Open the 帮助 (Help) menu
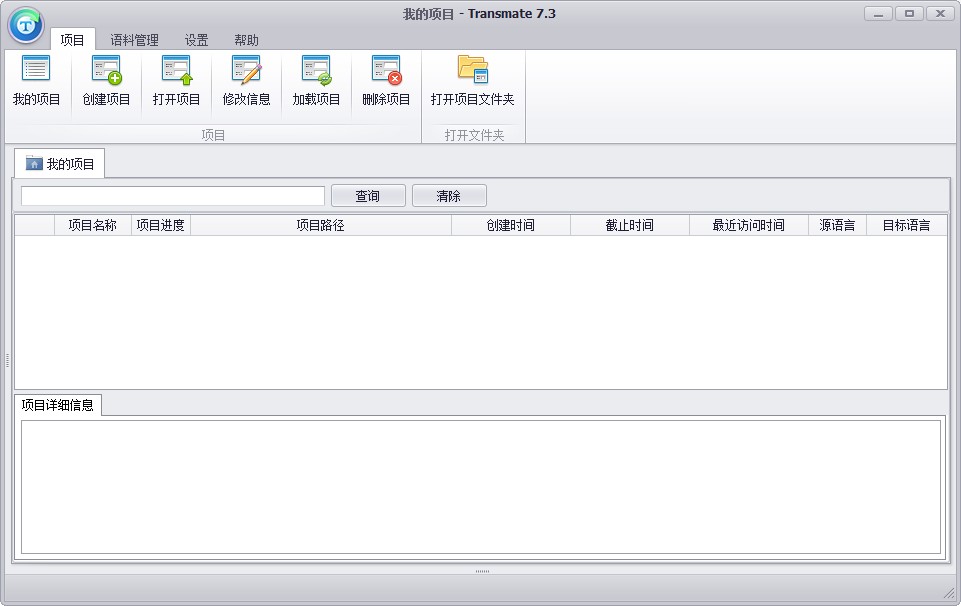The height and width of the screenshot is (606, 961). tap(245, 40)
